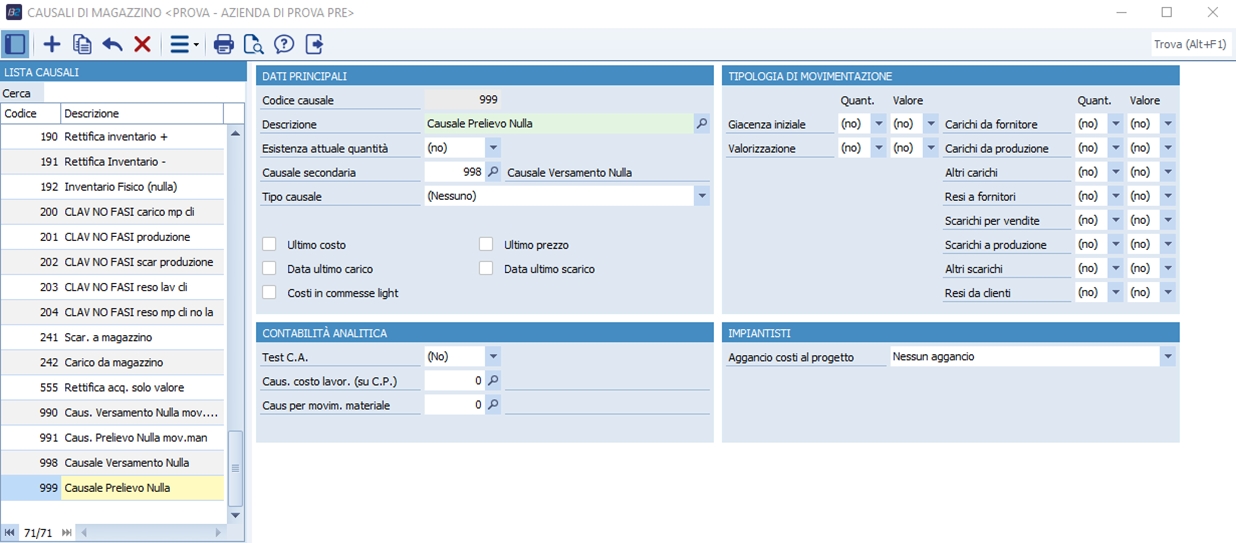The height and width of the screenshot is (543, 1236).
Task: Open Carichi da produzione Quant. dropdown
Action: (1116, 147)
